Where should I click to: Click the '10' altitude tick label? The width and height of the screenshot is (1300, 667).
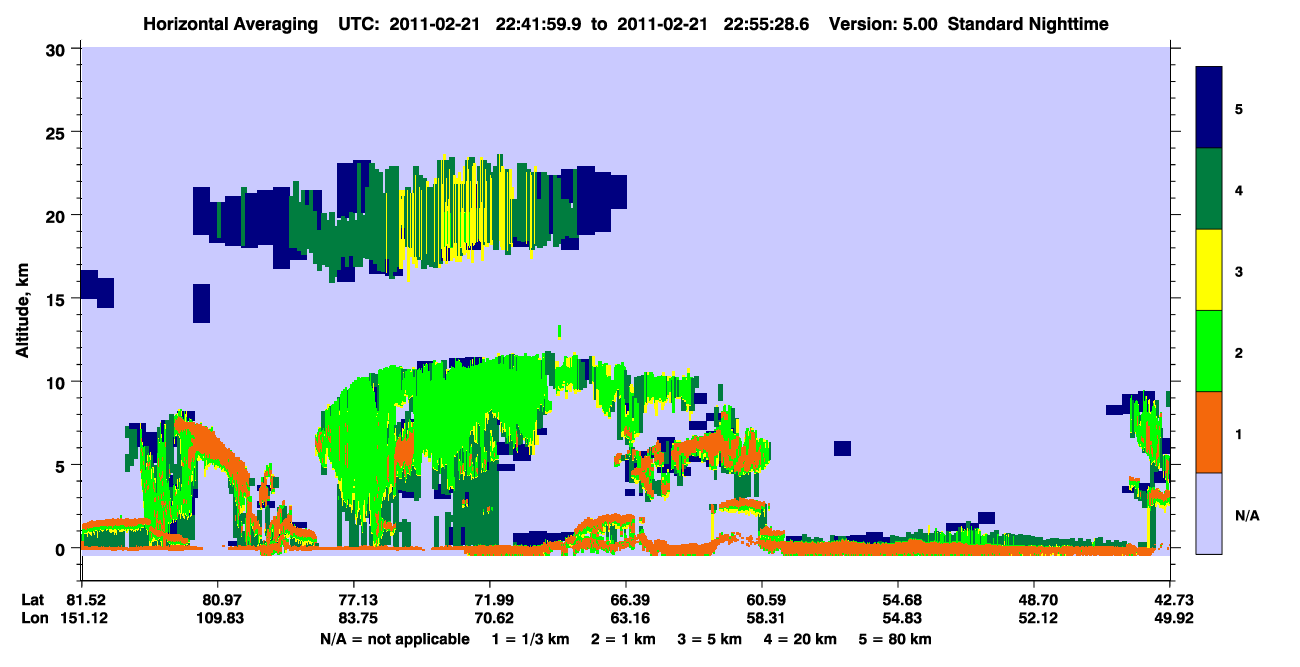[58, 382]
